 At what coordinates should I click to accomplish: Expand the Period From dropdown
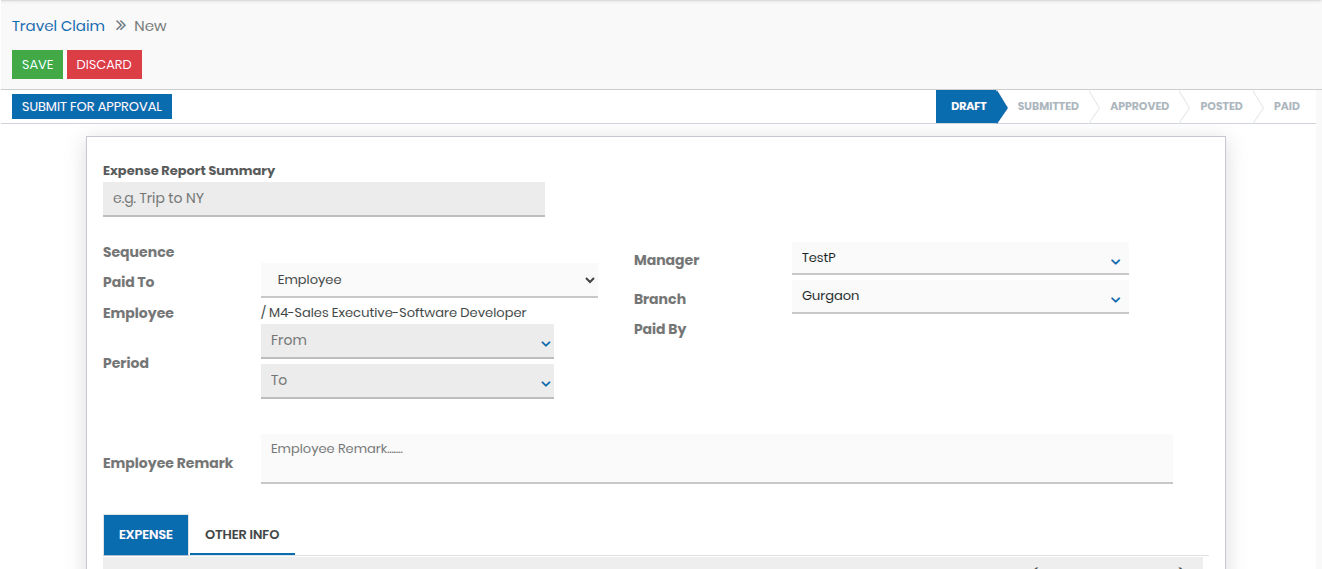pos(407,341)
